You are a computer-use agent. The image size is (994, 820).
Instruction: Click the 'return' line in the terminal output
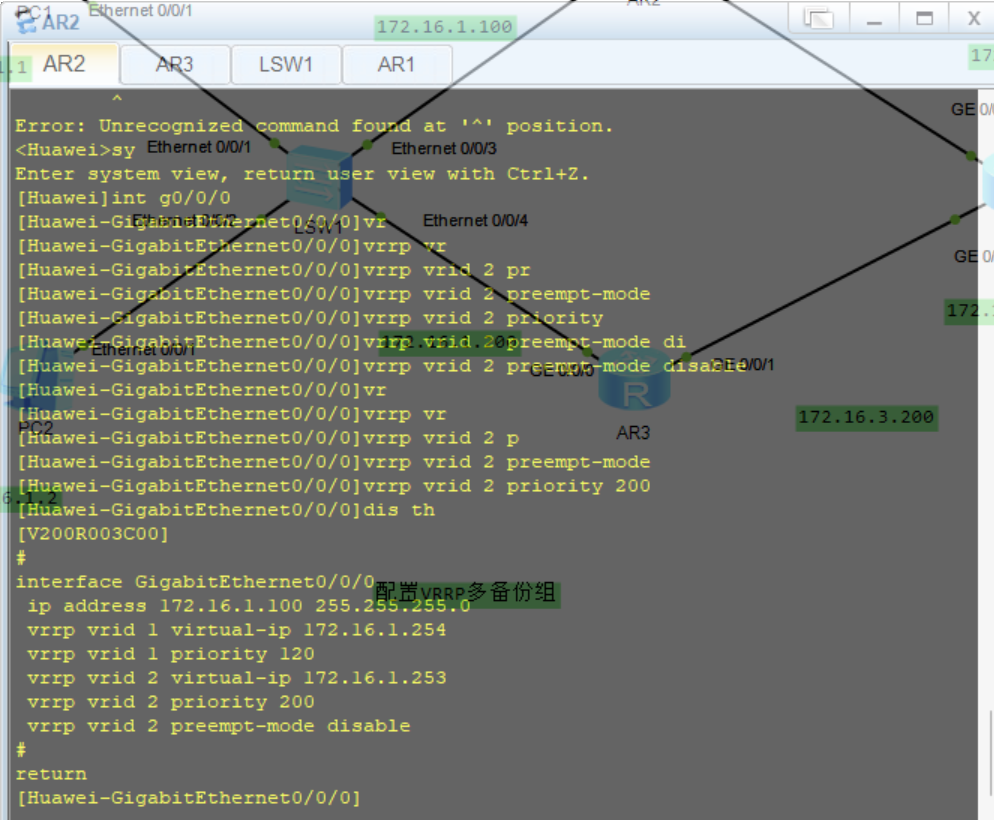coord(51,774)
